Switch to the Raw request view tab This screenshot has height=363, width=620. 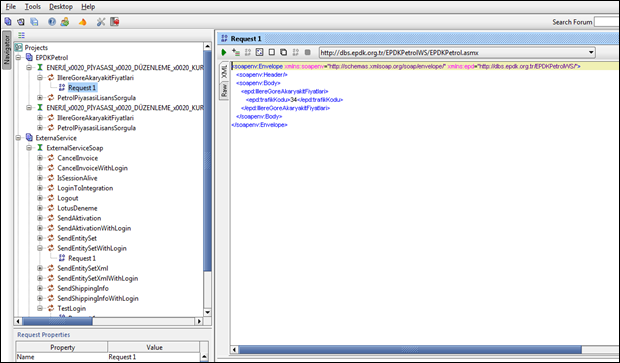click(x=224, y=91)
